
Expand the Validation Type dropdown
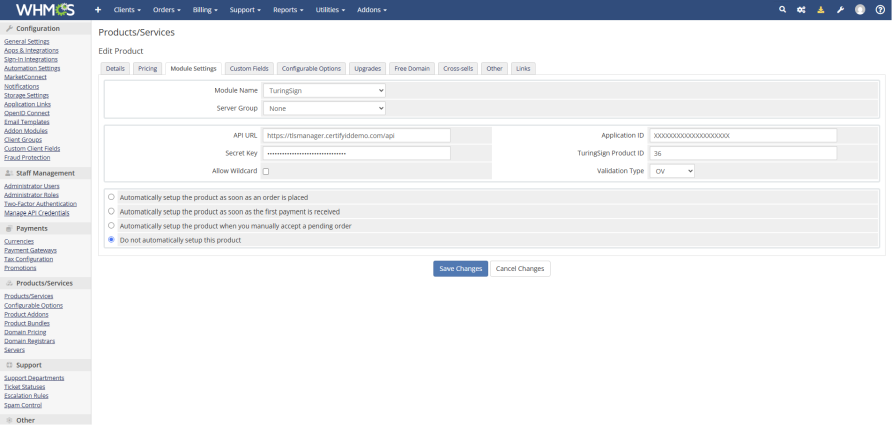[672, 171]
